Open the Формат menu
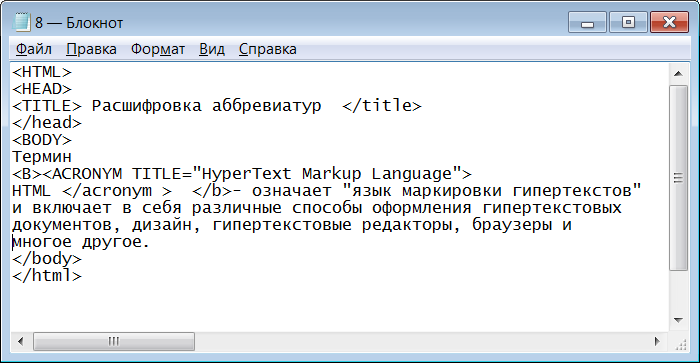The image size is (700, 363). pyautogui.click(x=158, y=49)
